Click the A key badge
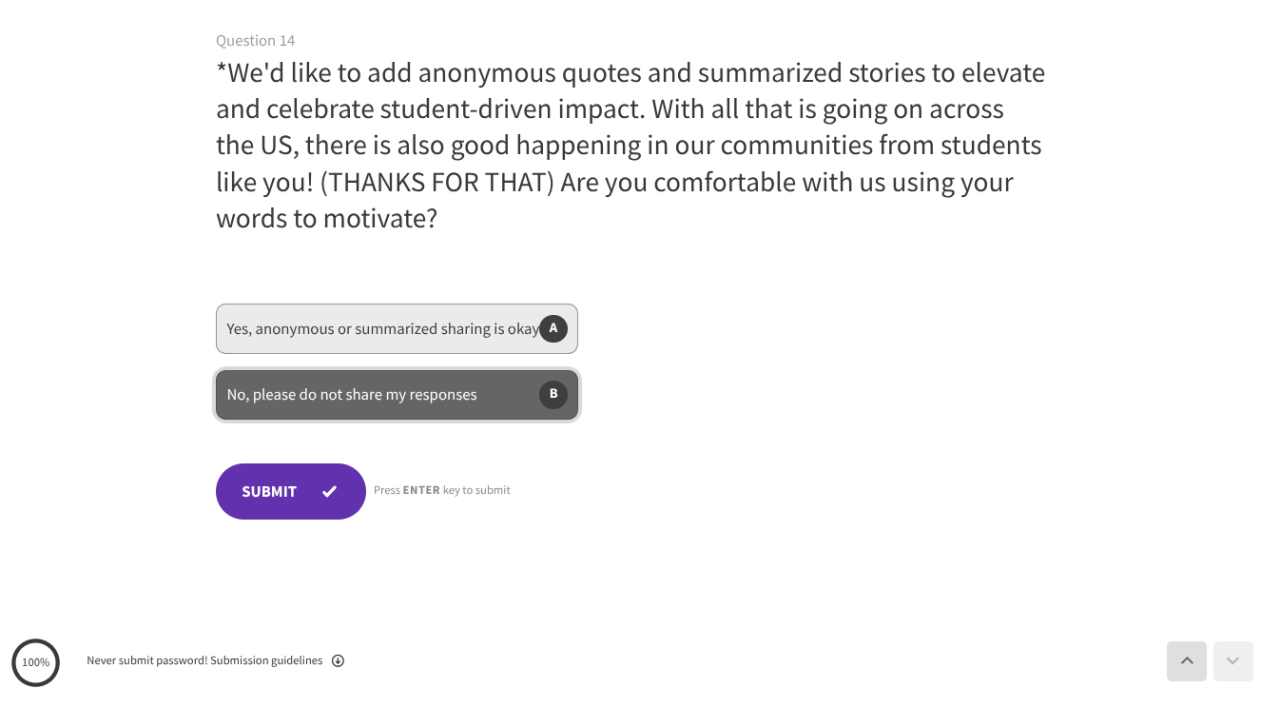Image resolution: width=1280 pixels, height=708 pixels. [x=553, y=328]
